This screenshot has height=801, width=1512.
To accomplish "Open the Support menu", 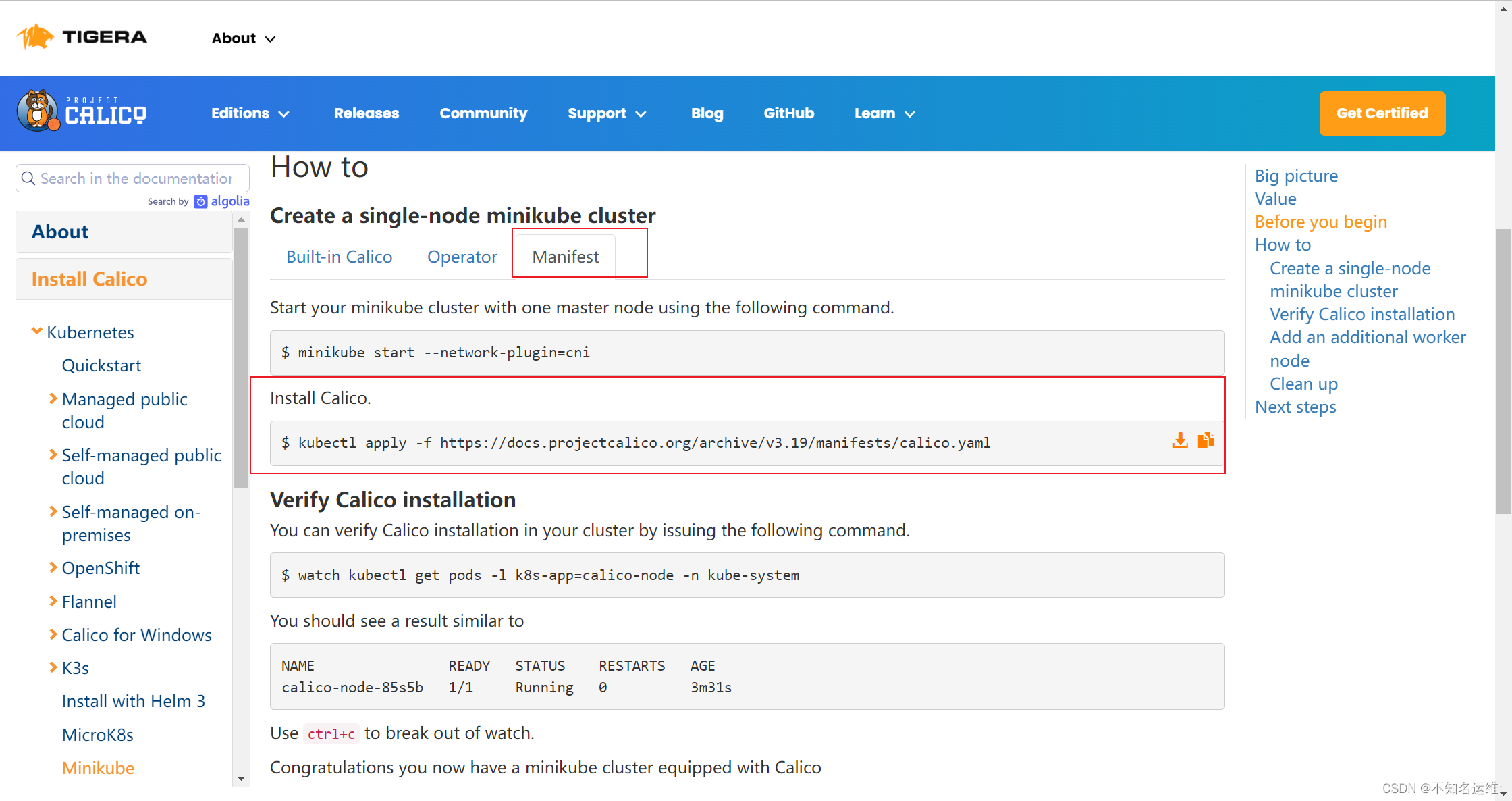I will tap(607, 113).
